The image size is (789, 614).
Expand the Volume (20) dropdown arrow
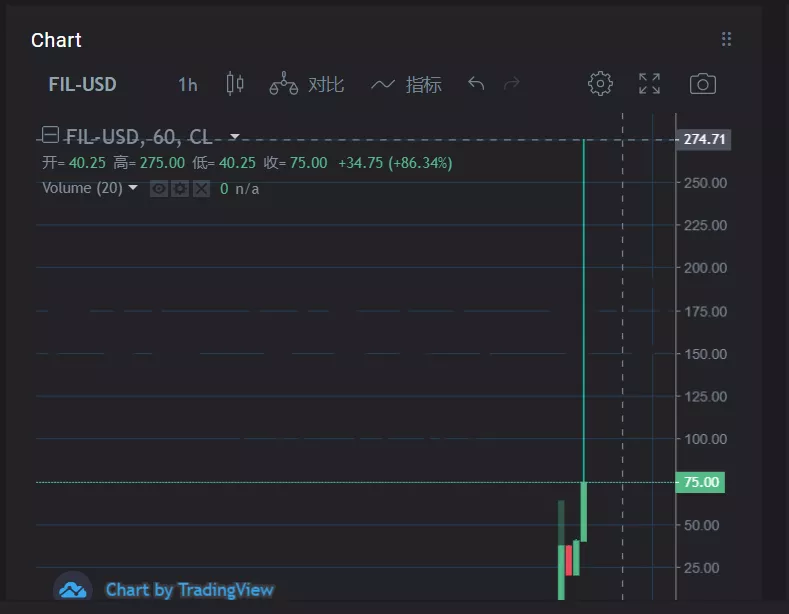(133, 188)
